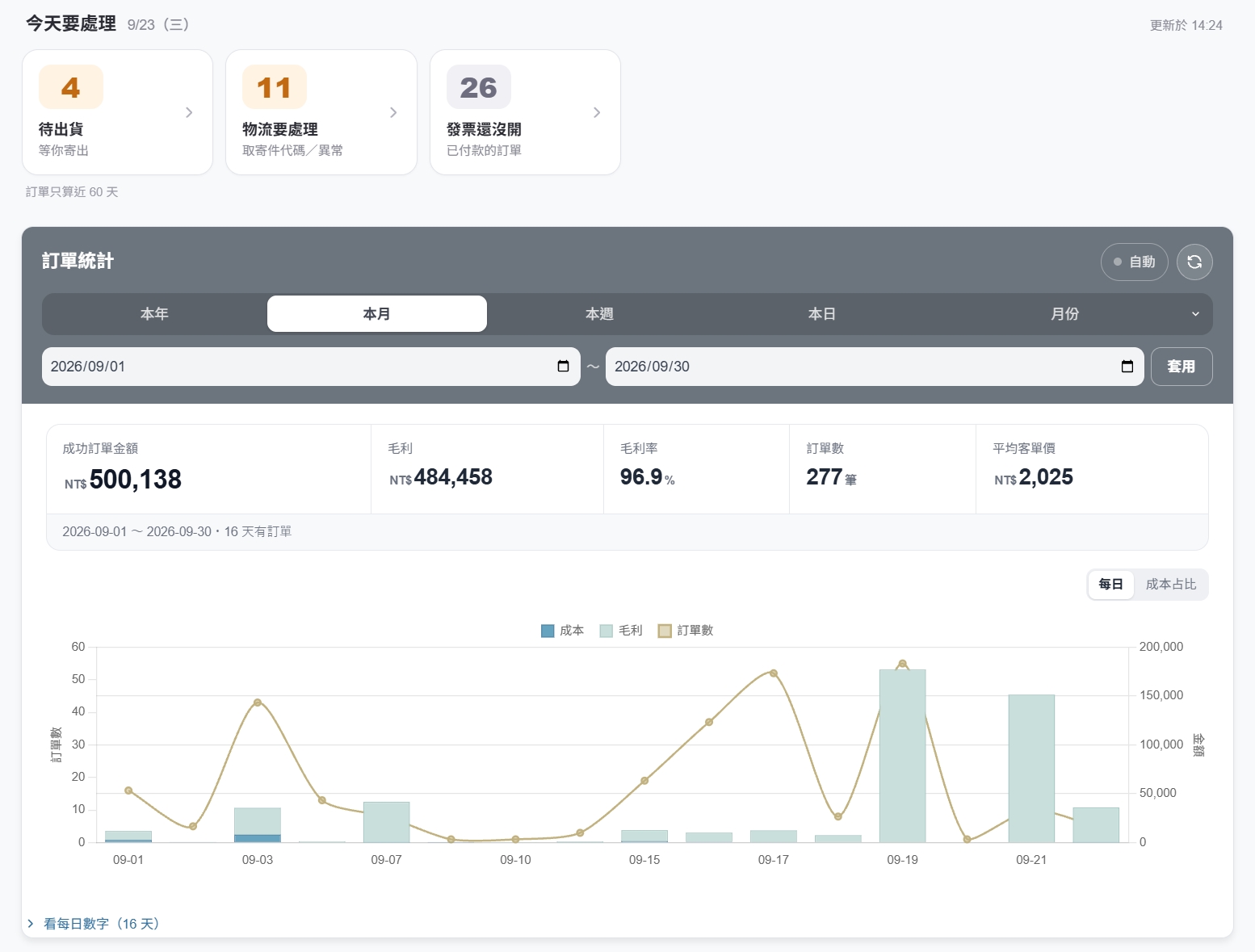1255x952 pixels.
Task: Open calendar picker for end date 2026/09/30
Action: point(1127,367)
